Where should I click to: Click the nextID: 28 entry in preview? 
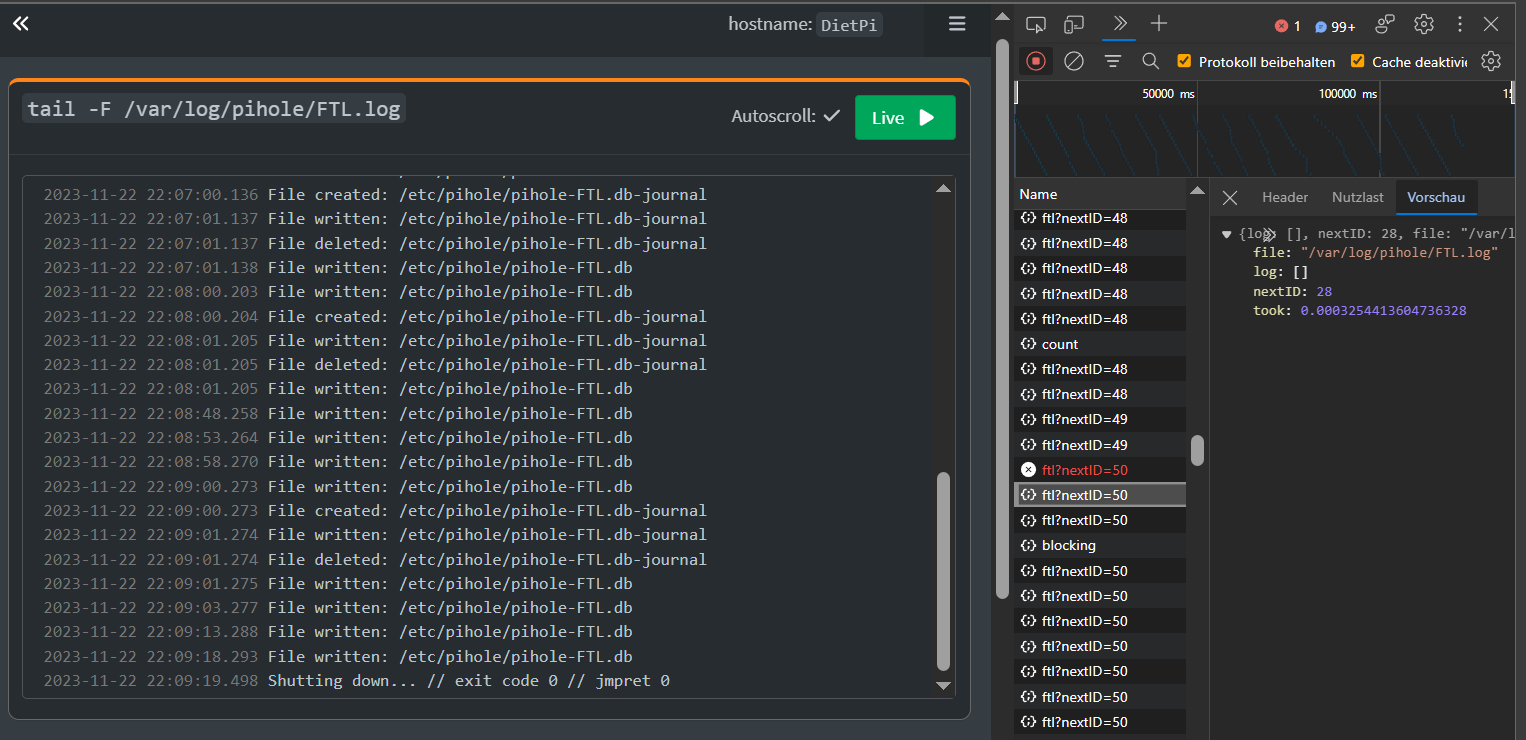tap(1293, 292)
